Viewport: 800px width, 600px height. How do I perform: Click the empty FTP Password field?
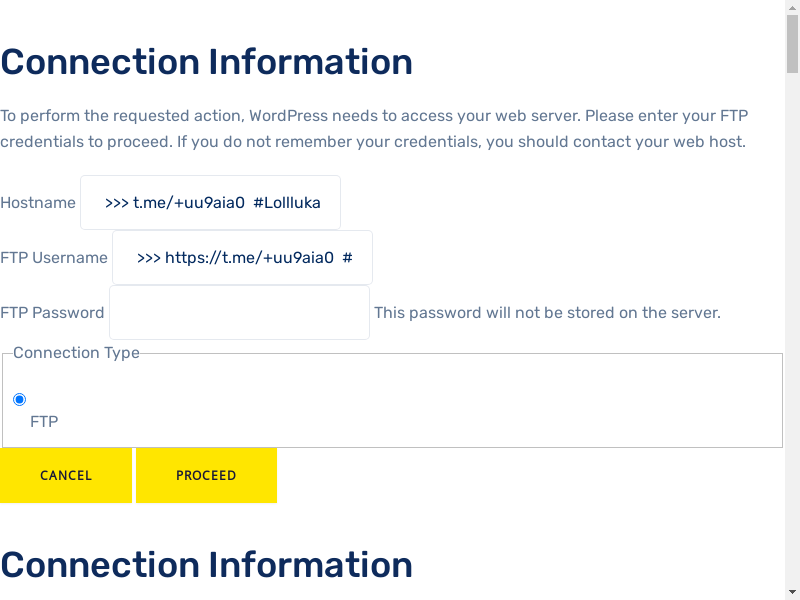239,313
